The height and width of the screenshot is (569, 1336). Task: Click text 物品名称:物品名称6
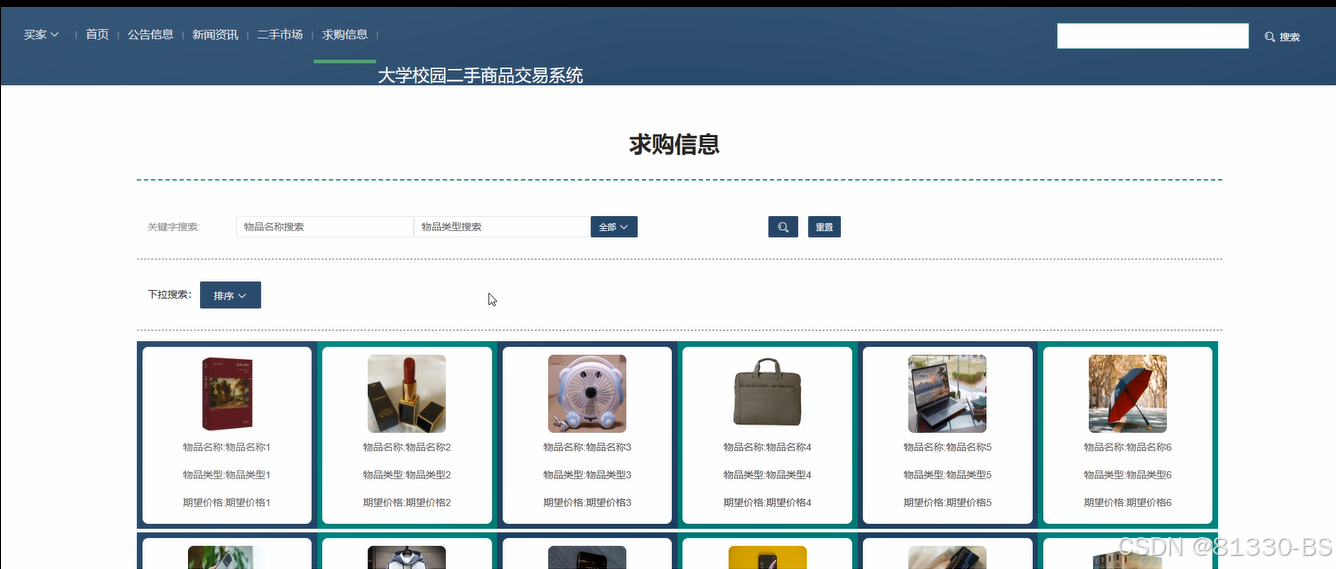pyautogui.click(x=1128, y=447)
